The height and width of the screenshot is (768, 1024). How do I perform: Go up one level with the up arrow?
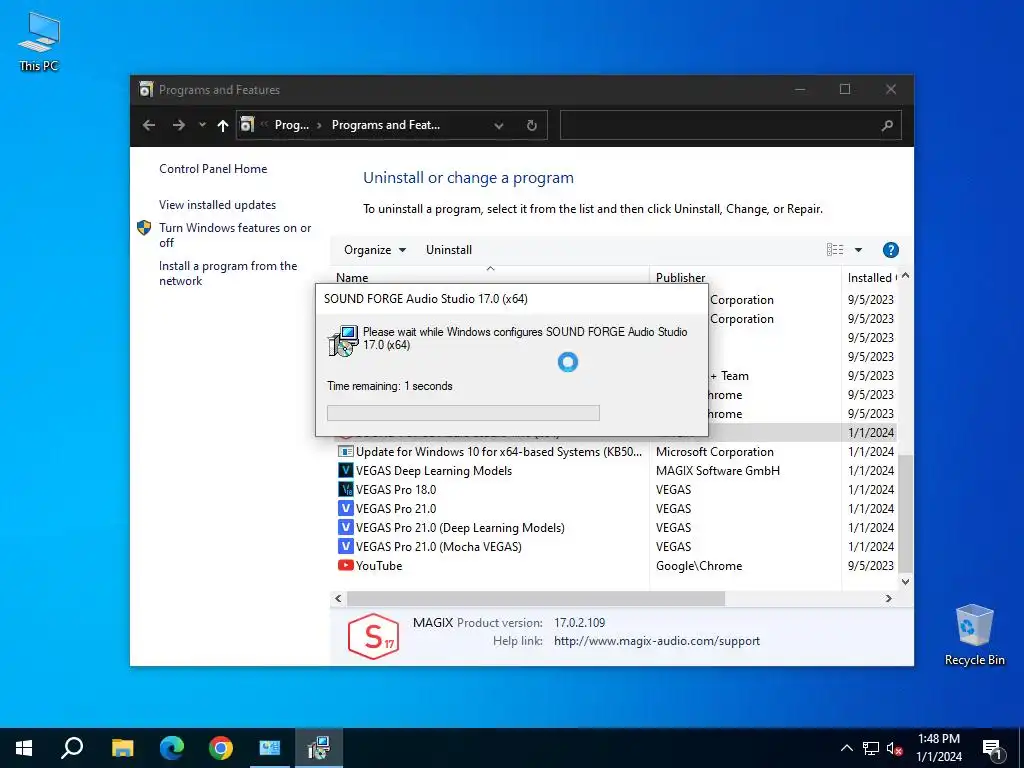click(x=223, y=125)
